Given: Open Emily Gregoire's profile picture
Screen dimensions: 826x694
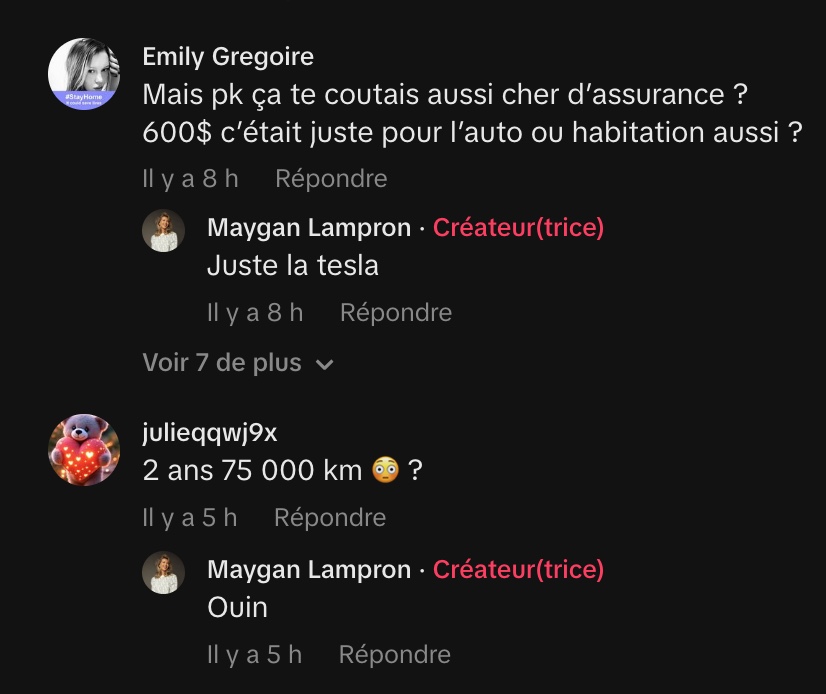Looking at the screenshot, I should [84, 74].
